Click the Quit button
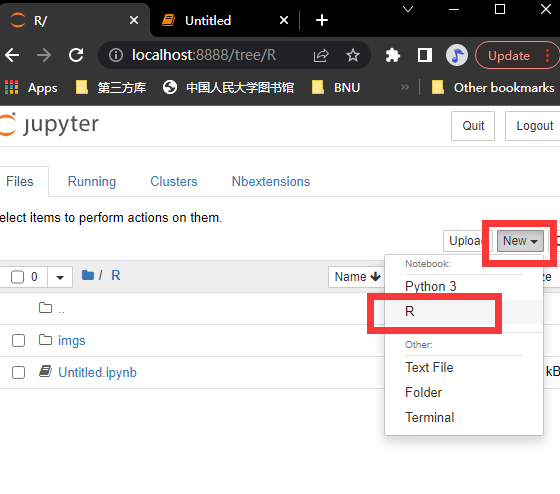The width and height of the screenshot is (560, 494). click(473, 126)
